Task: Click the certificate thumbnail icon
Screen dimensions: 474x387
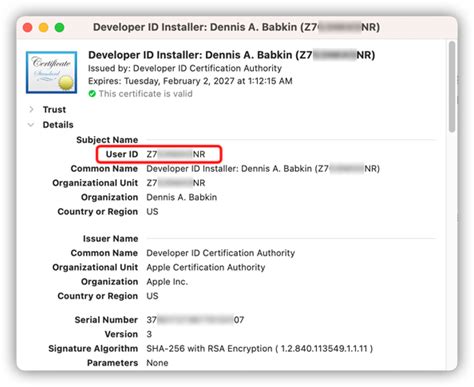Action: (x=52, y=72)
